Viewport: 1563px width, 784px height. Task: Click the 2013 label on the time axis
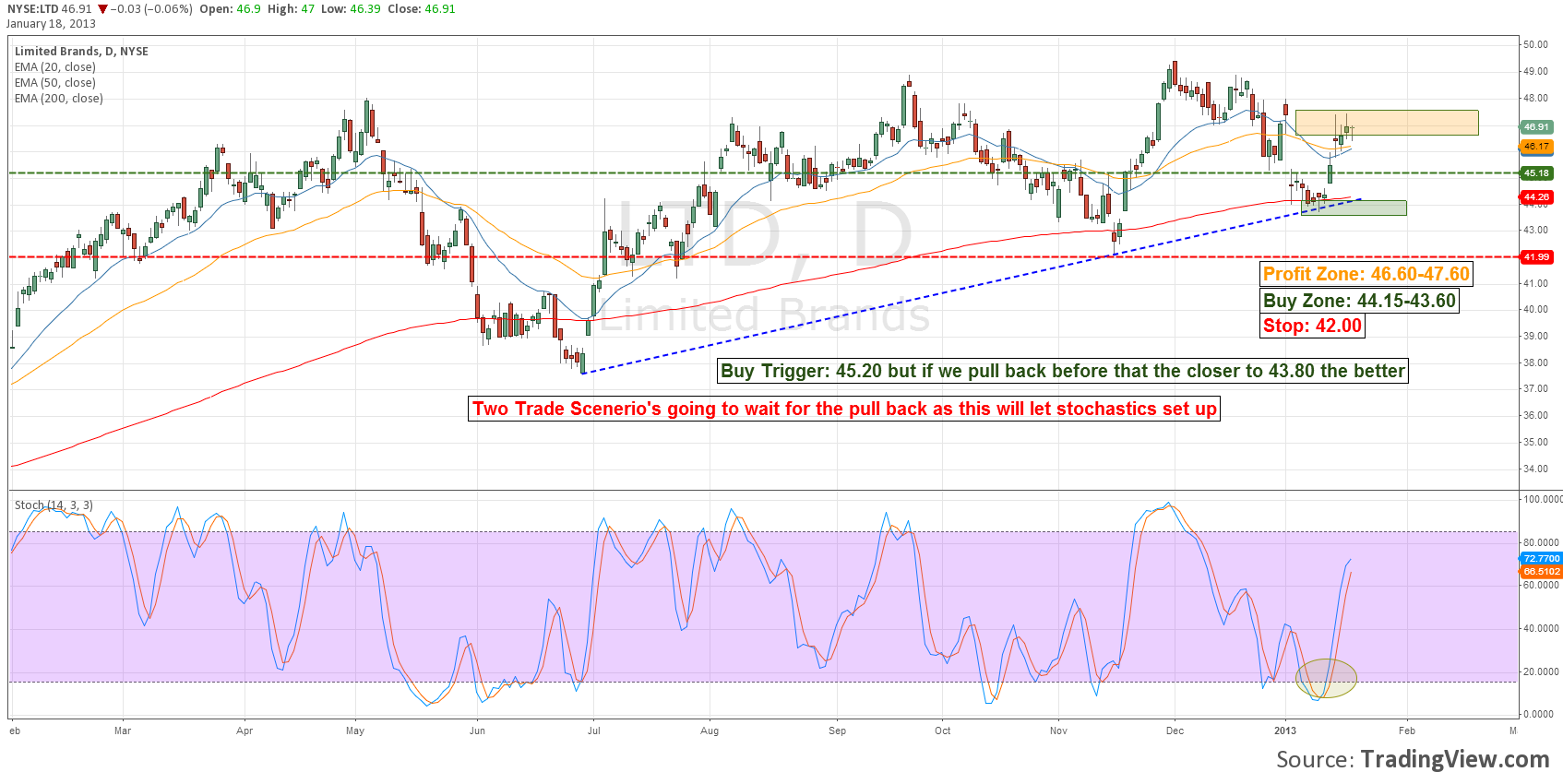pyautogui.click(x=1284, y=731)
